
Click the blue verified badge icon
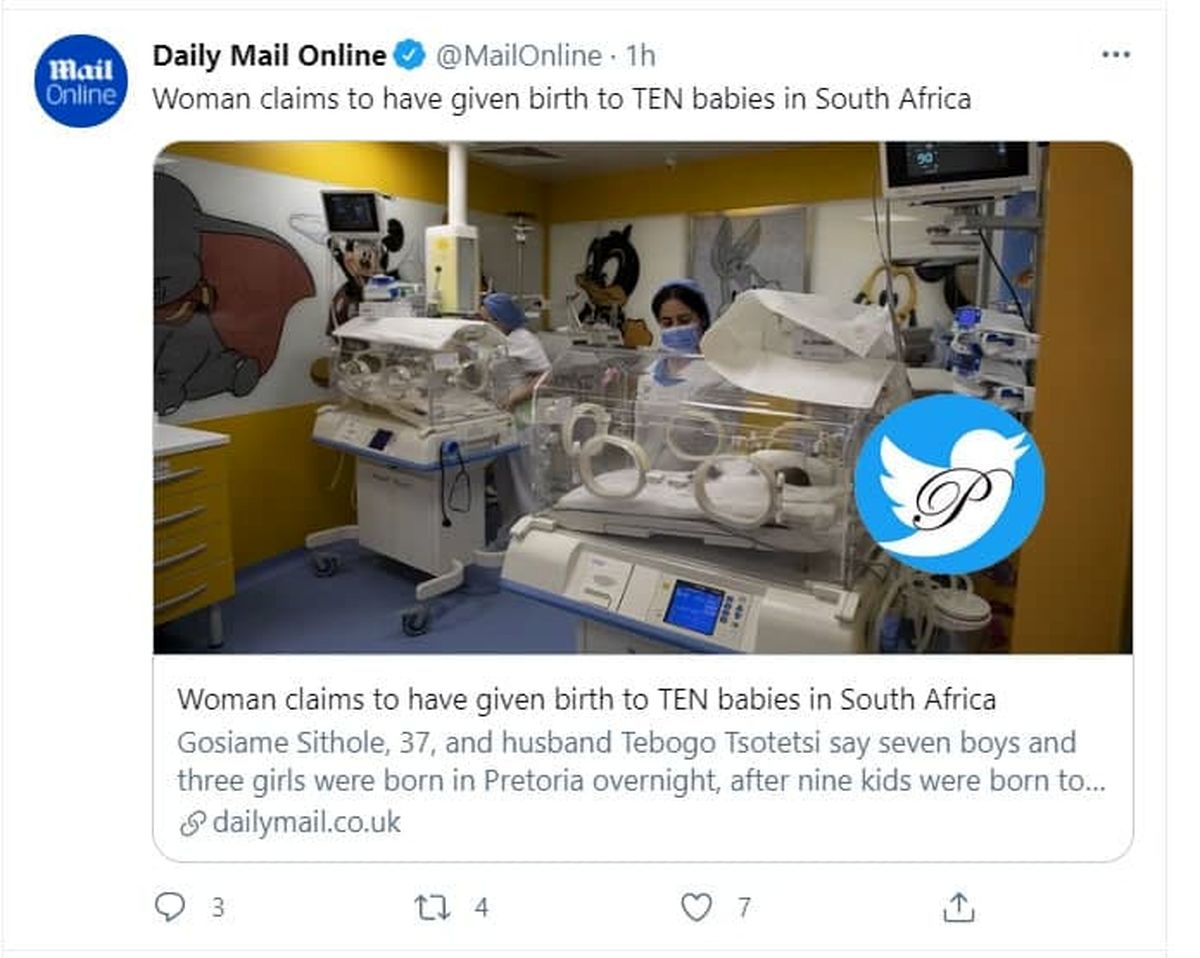(x=408, y=55)
